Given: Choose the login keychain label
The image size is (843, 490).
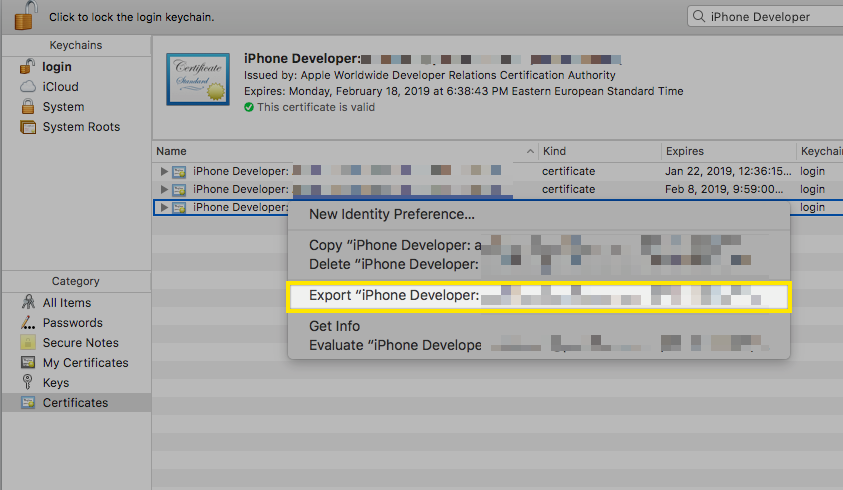Looking at the screenshot, I should 56,67.
